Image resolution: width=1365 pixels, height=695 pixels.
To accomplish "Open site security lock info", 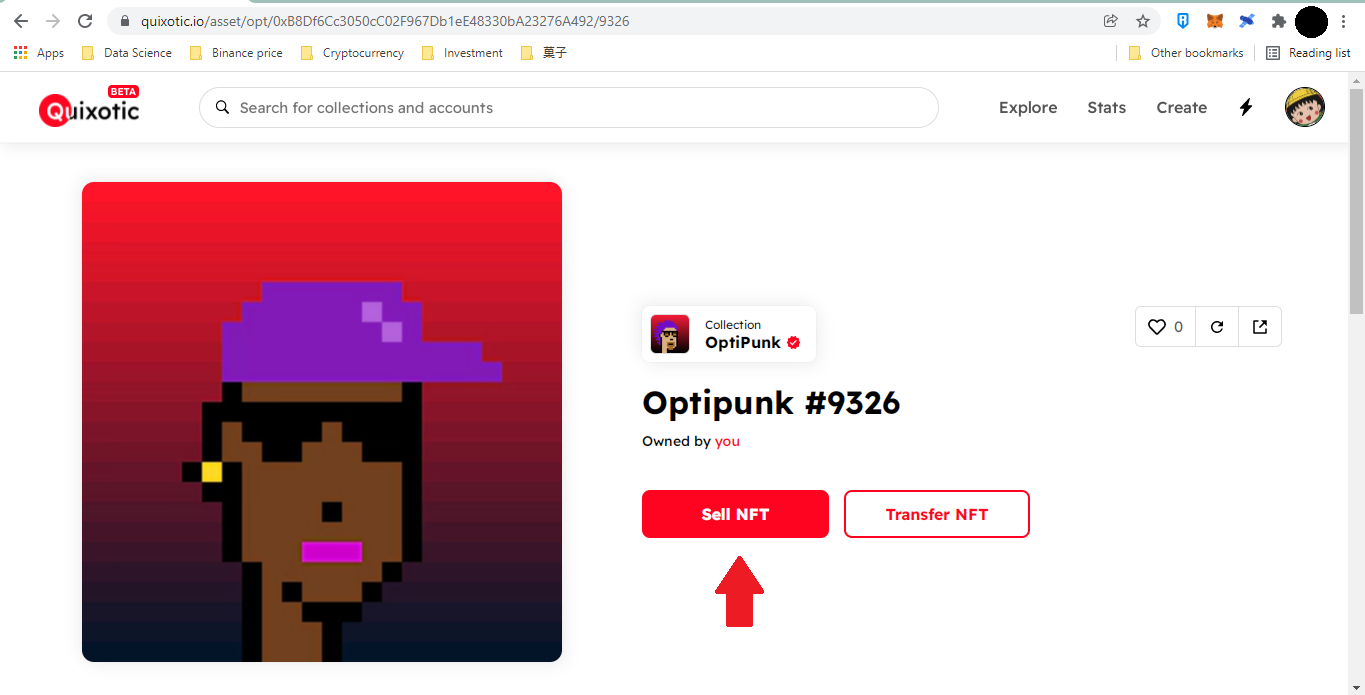I will click(x=125, y=21).
